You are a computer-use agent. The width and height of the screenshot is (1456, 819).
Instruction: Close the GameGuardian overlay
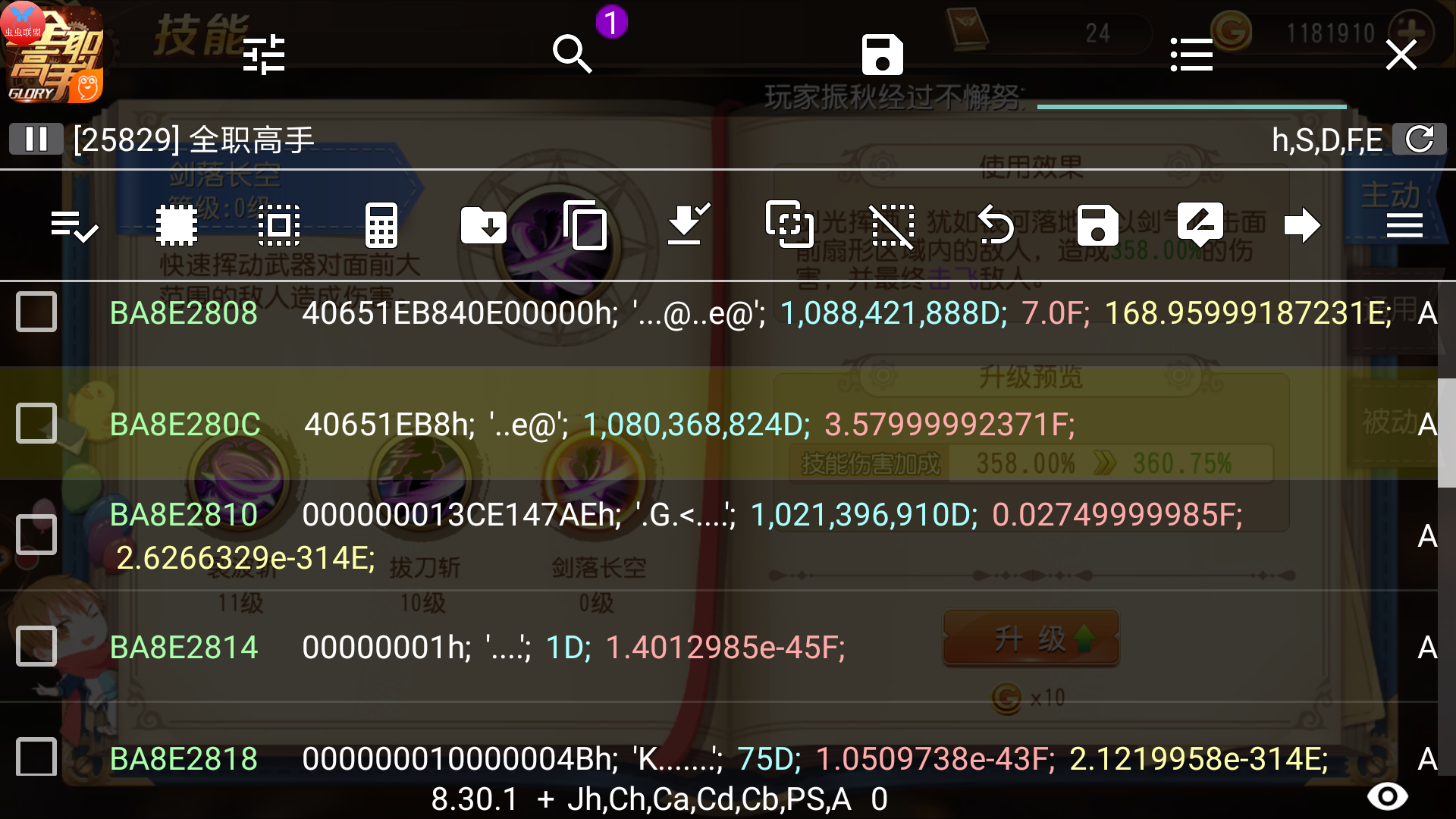coord(1401,55)
